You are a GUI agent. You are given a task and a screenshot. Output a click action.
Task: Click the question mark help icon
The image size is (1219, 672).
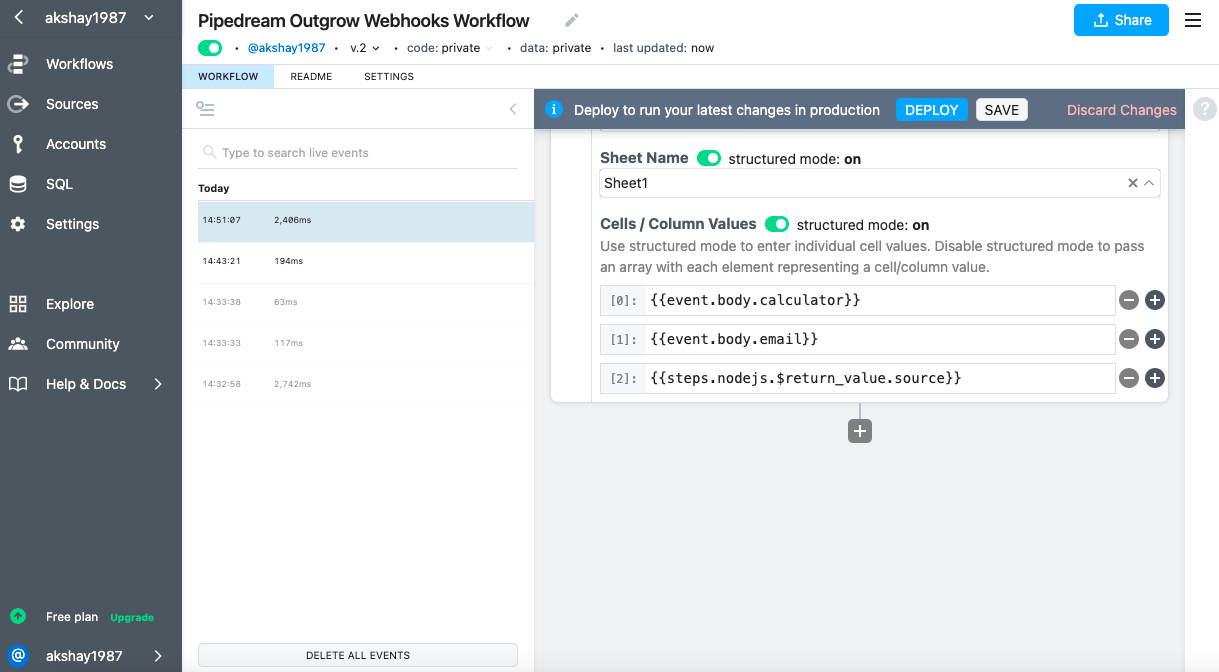tap(1205, 110)
